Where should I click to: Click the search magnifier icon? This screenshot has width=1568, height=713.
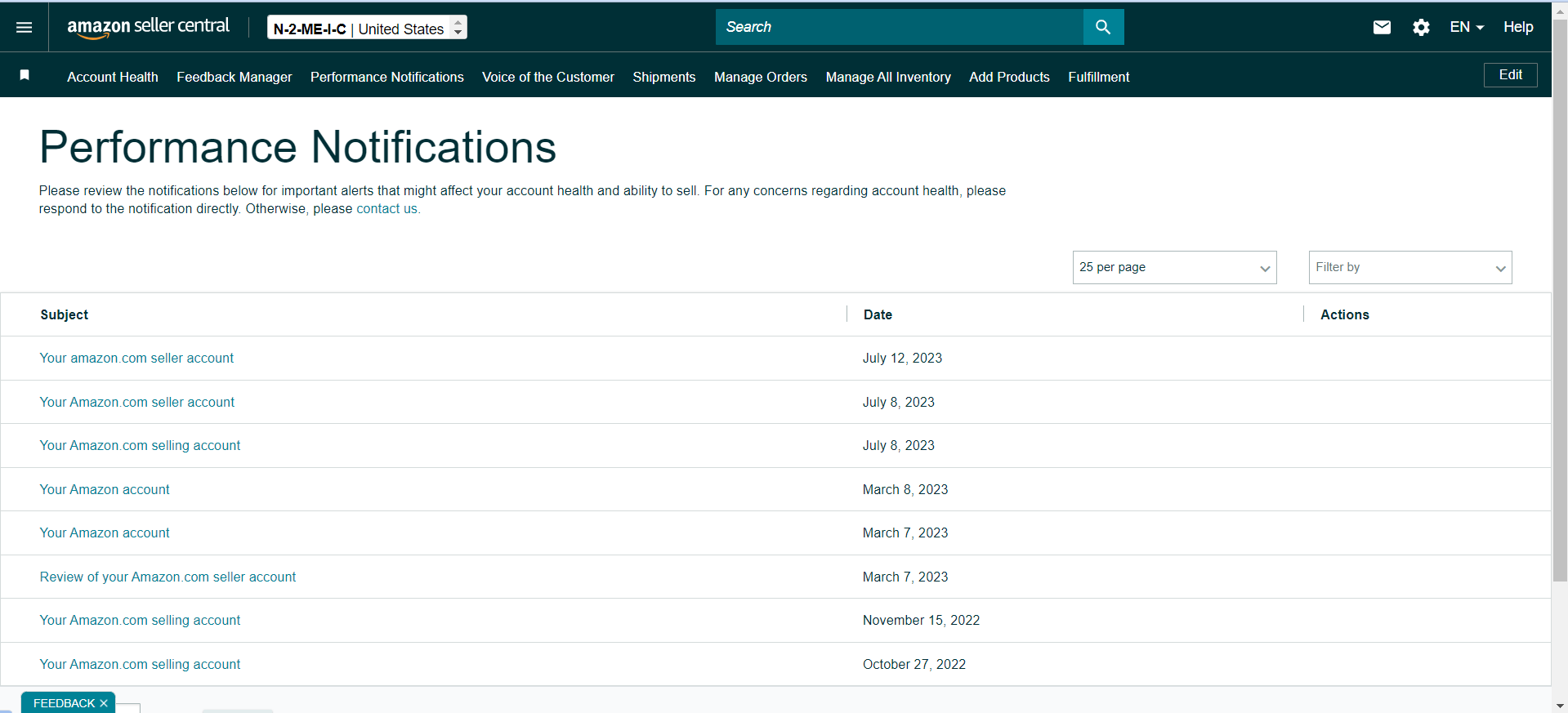[1103, 27]
